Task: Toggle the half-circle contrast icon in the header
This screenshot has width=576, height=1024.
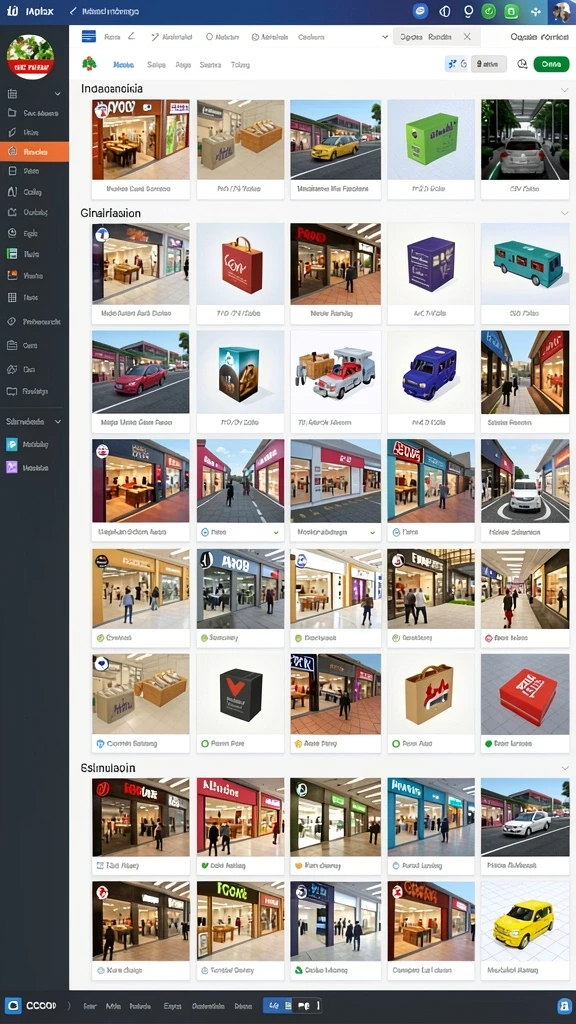Action: tap(445, 11)
